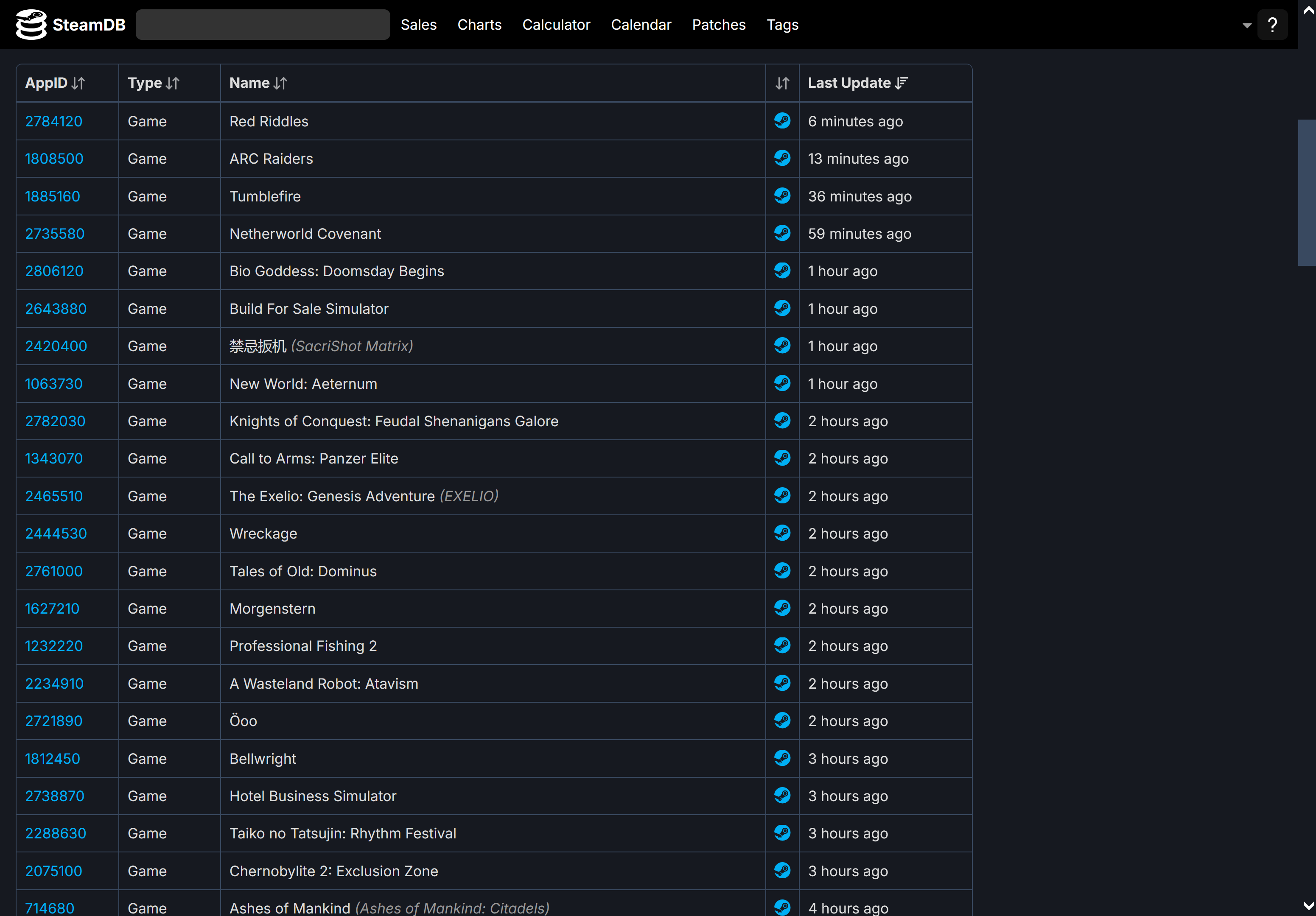Sort by the Steam icon column
This screenshot has height=916, width=1316.
pos(782,83)
